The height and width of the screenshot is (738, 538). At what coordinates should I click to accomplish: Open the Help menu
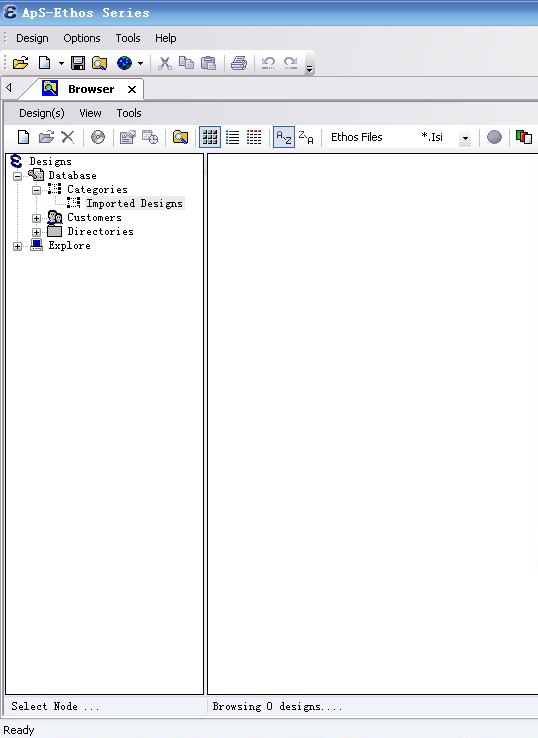click(166, 38)
